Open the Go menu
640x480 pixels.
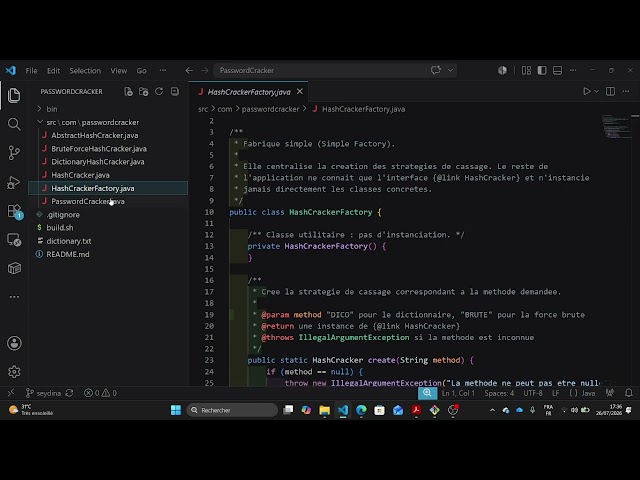[x=141, y=71]
